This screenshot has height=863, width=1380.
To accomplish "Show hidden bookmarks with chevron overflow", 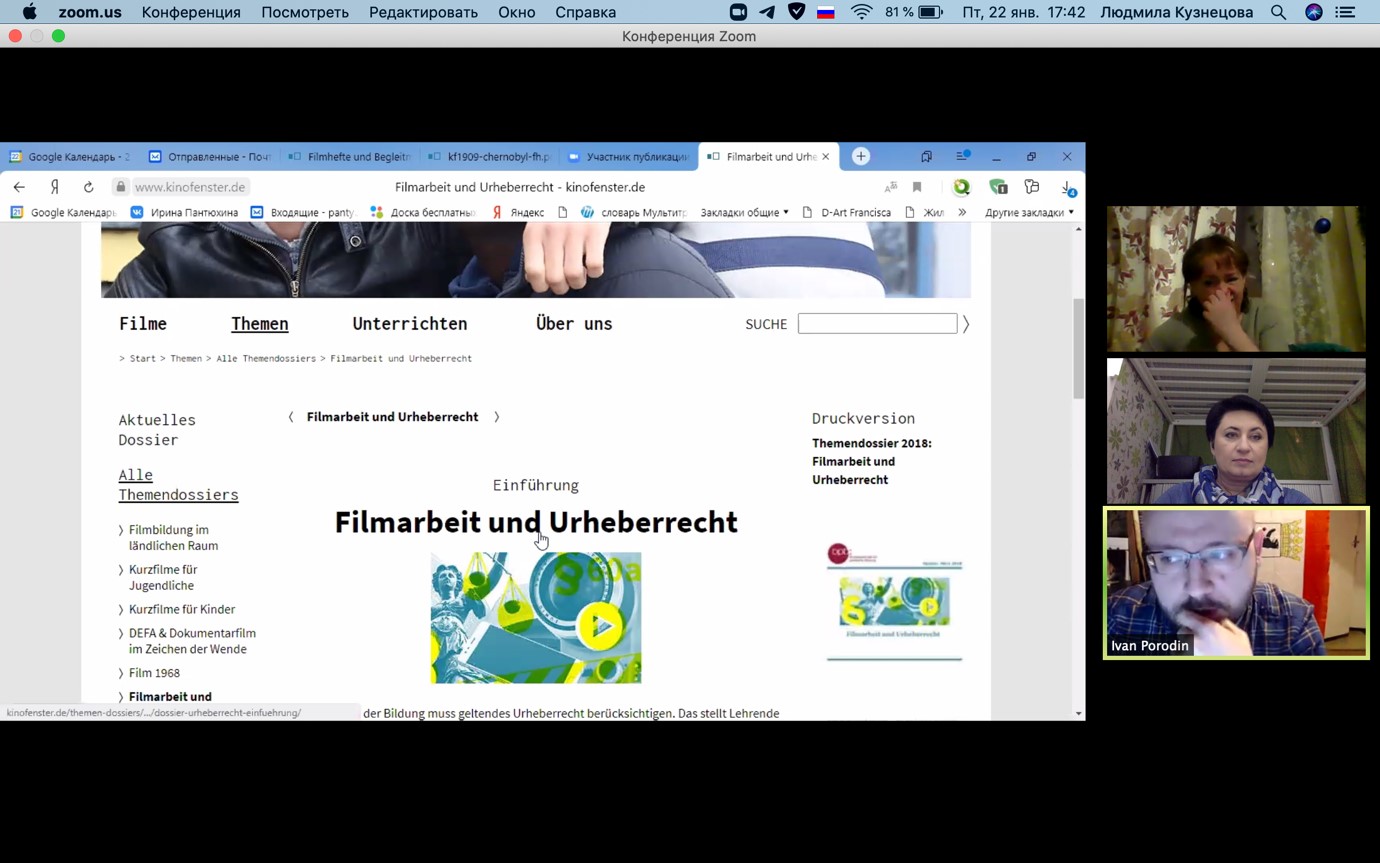I will click(x=962, y=212).
